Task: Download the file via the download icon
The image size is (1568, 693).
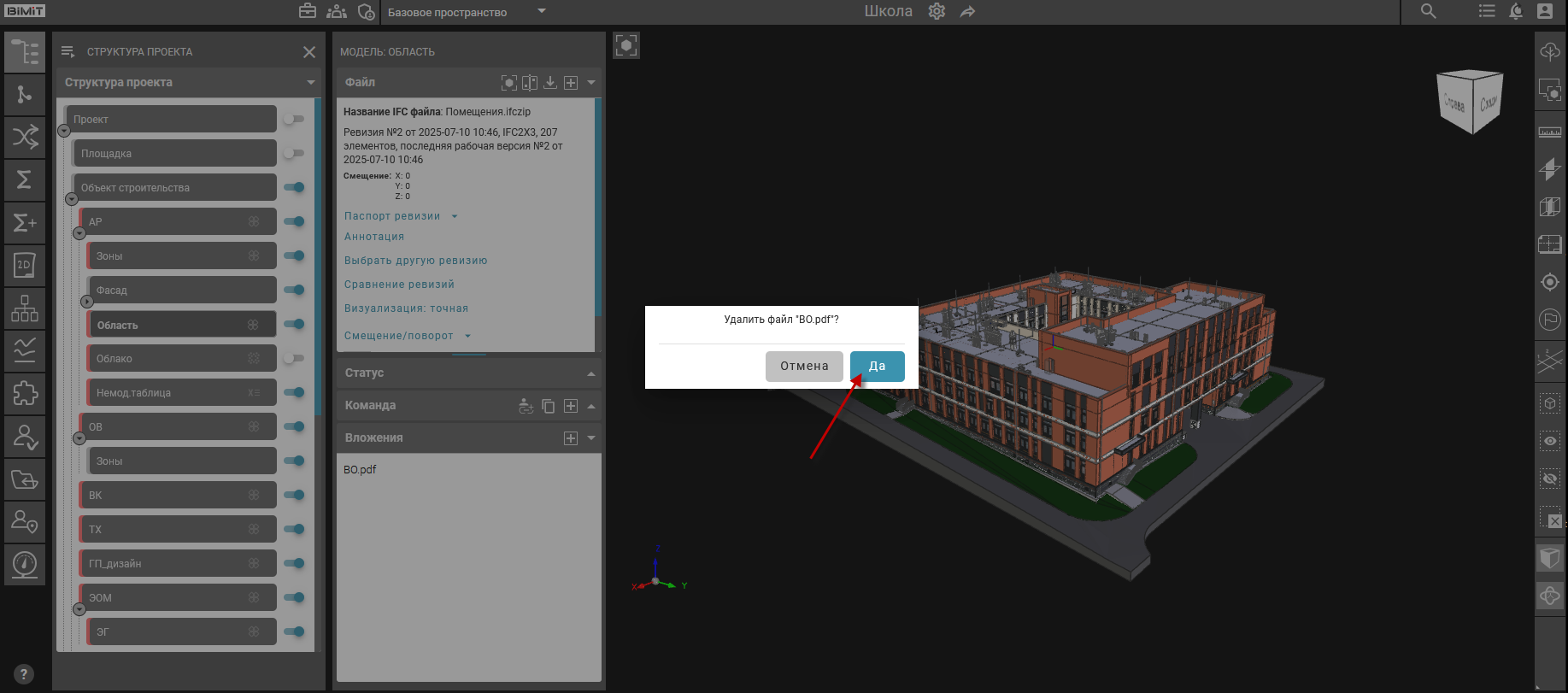Action: point(550,82)
